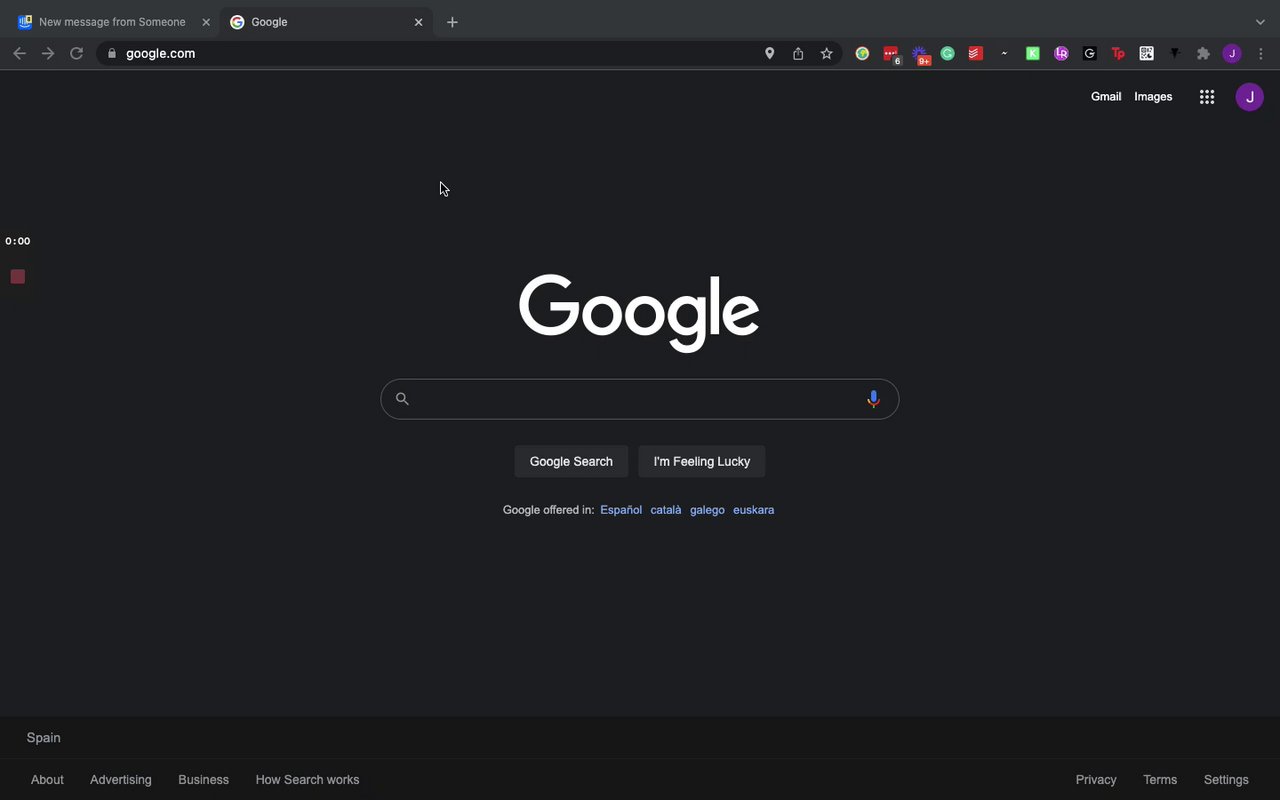Screen dimensions: 1280x800
Task: Open the Advertising footer link
Action: tap(121, 780)
